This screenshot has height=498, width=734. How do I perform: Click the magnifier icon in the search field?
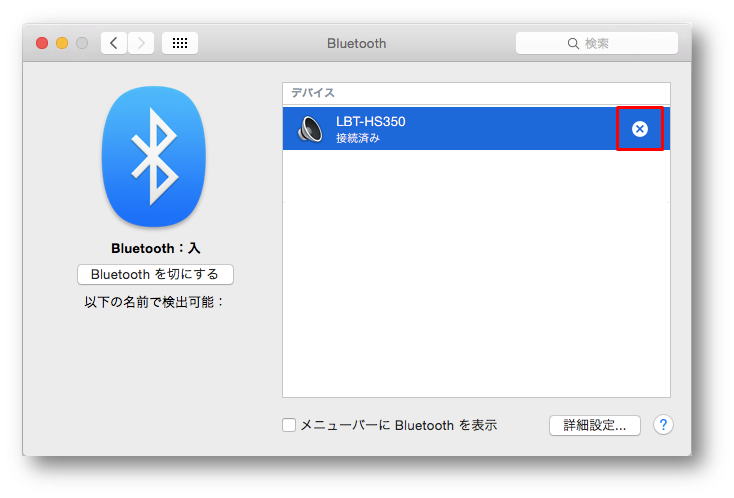(x=573, y=44)
